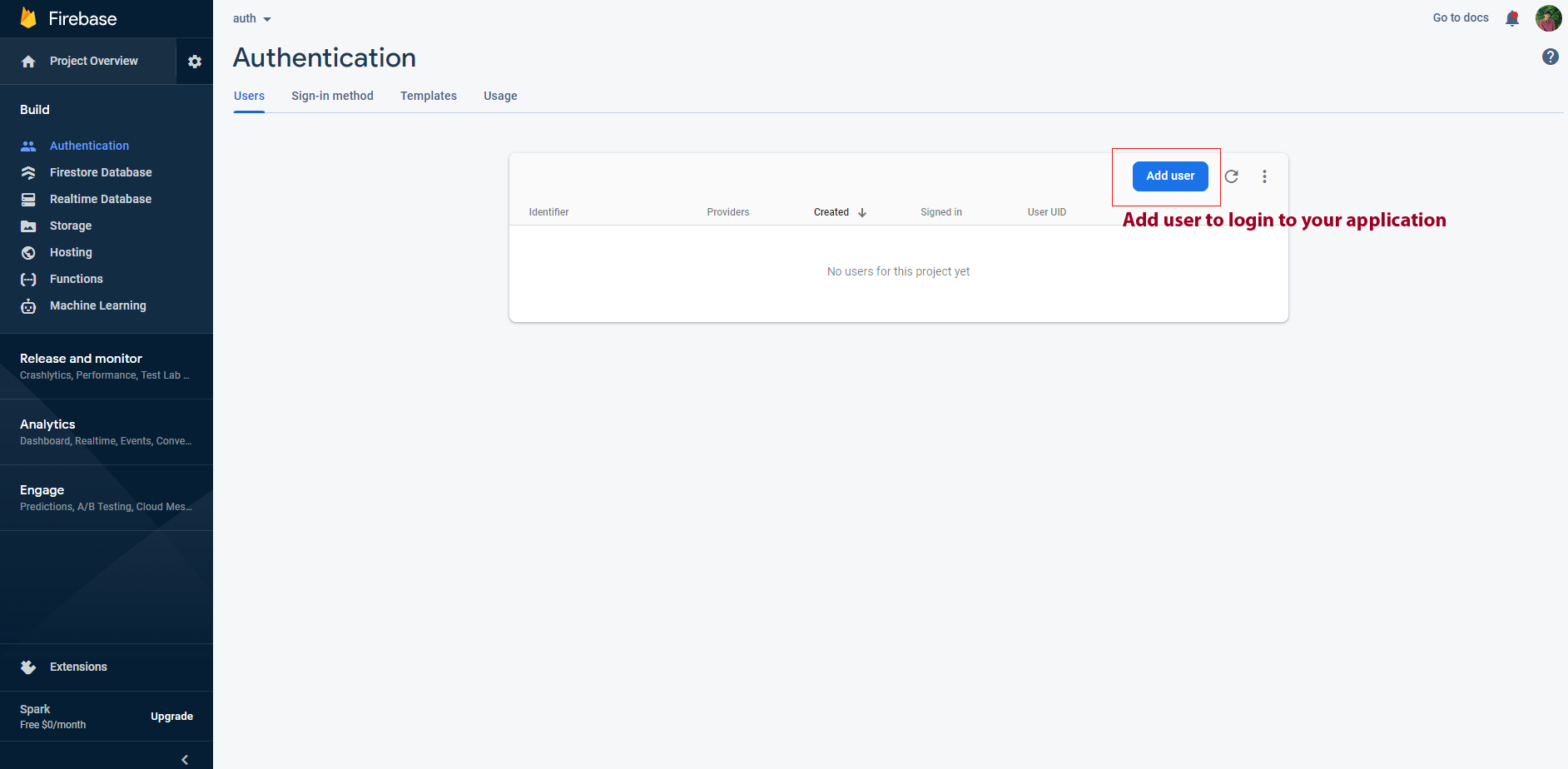Screen dimensions: 1568x769
Task: Expand the Analytics section
Action: pyautogui.click(x=47, y=424)
